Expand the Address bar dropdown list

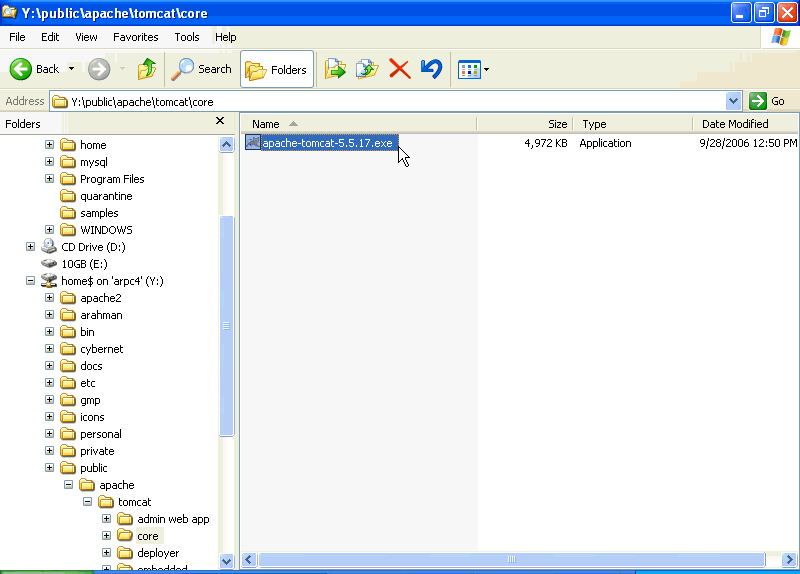pyautogui.click(x=733, y=101)
